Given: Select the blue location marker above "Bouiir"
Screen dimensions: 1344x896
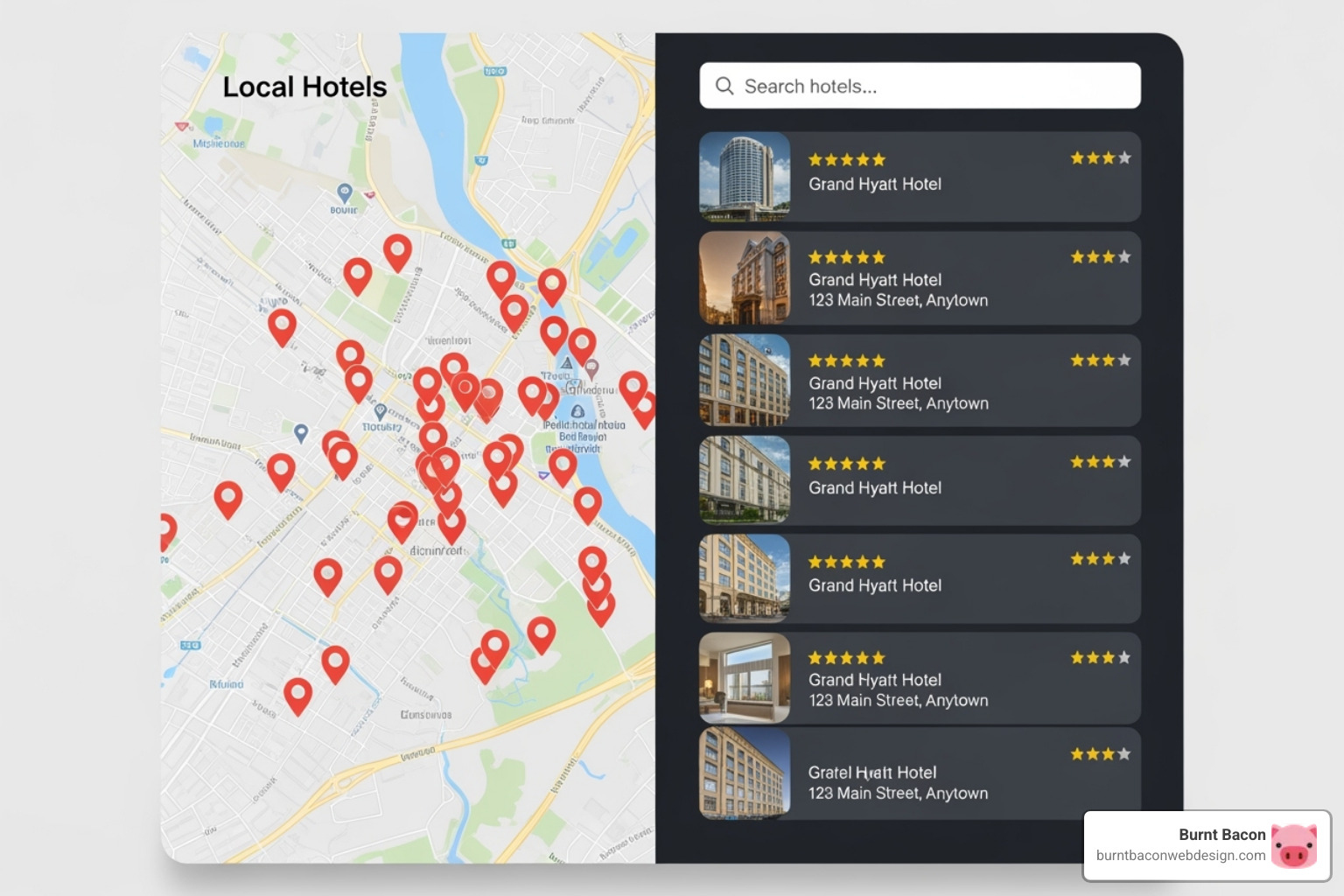Looking at the screenshot, I should click(345, 192).
